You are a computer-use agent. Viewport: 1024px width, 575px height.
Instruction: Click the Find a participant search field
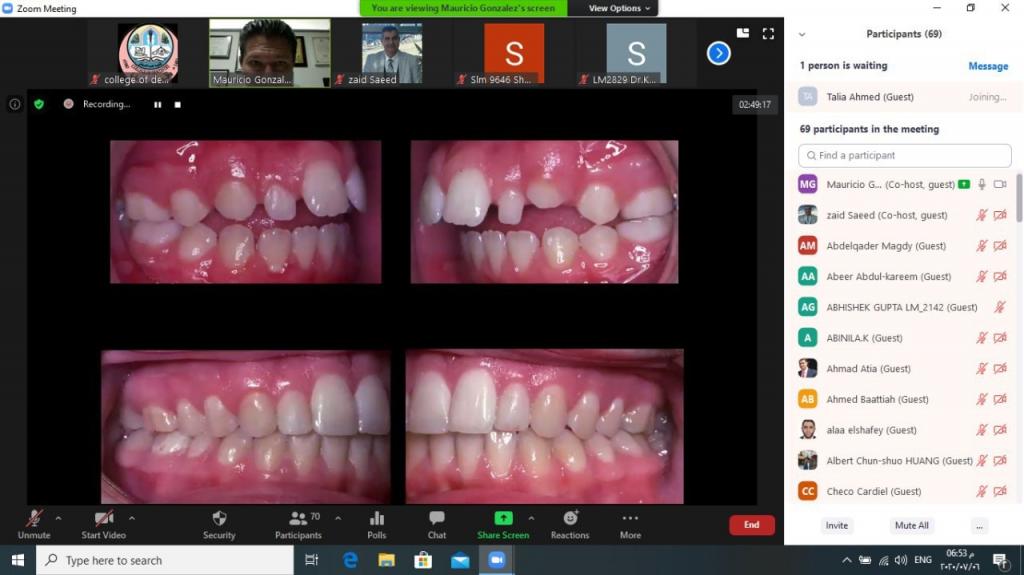point(904,156)
